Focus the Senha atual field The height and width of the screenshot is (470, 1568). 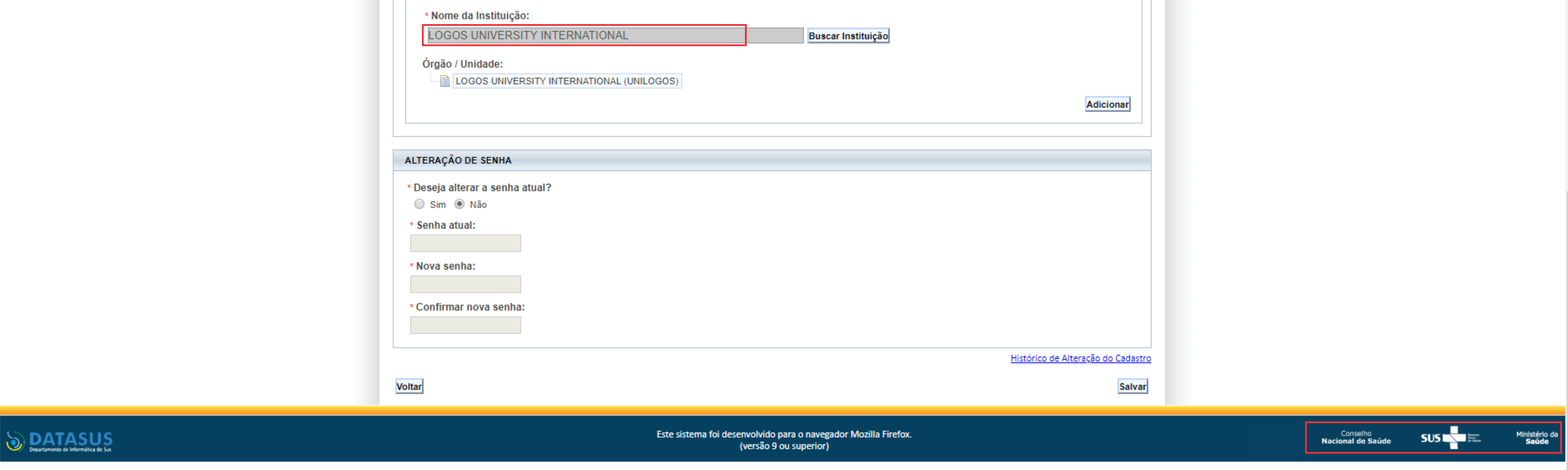[x=466, y=243]
